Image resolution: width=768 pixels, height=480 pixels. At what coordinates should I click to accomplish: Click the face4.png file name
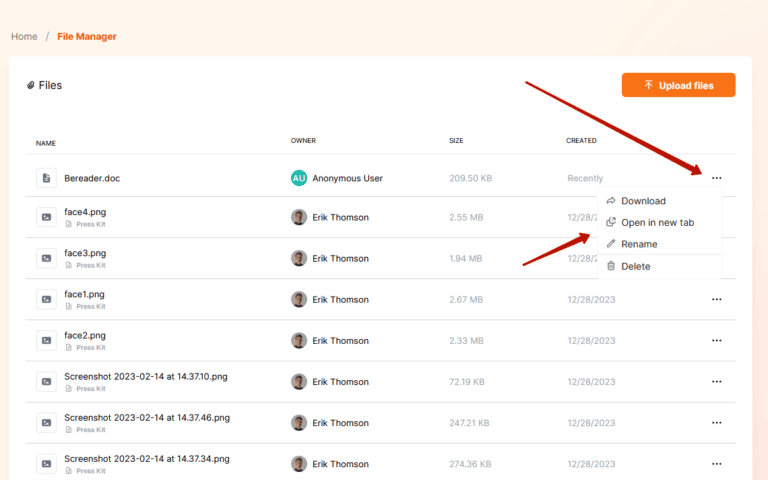click(x=85, y=212)
